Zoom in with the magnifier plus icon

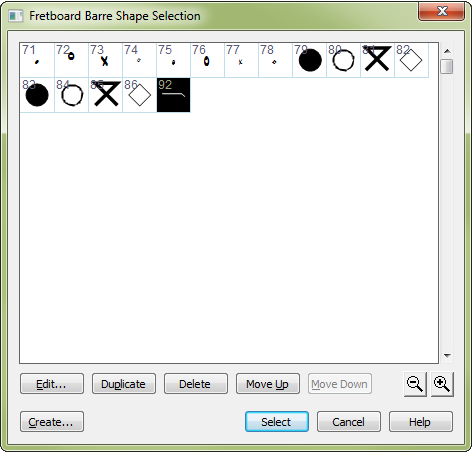(442, 384)
